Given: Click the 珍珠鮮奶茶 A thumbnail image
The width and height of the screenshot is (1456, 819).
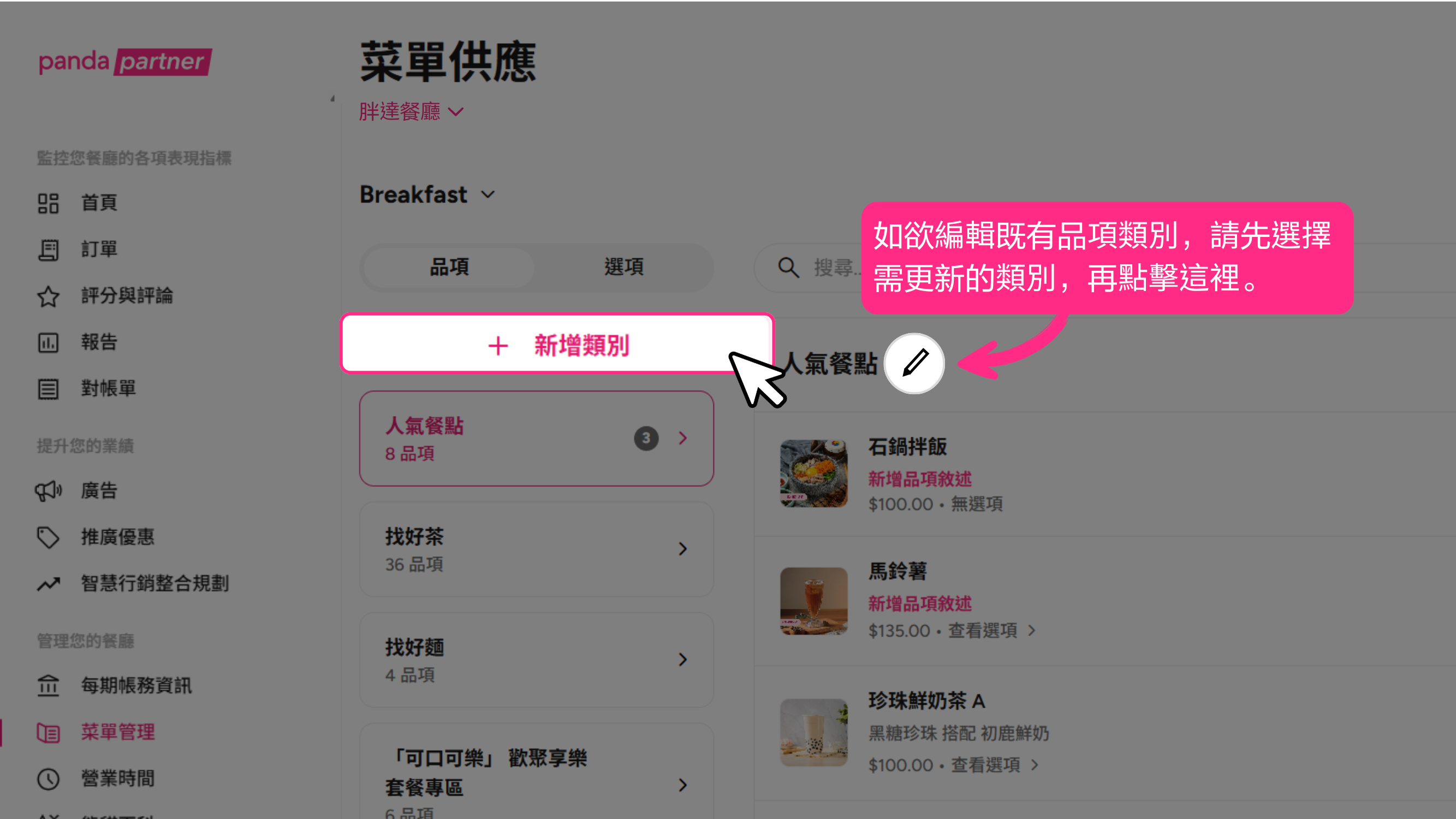Looking at the screenshot, I should point(813,733).
